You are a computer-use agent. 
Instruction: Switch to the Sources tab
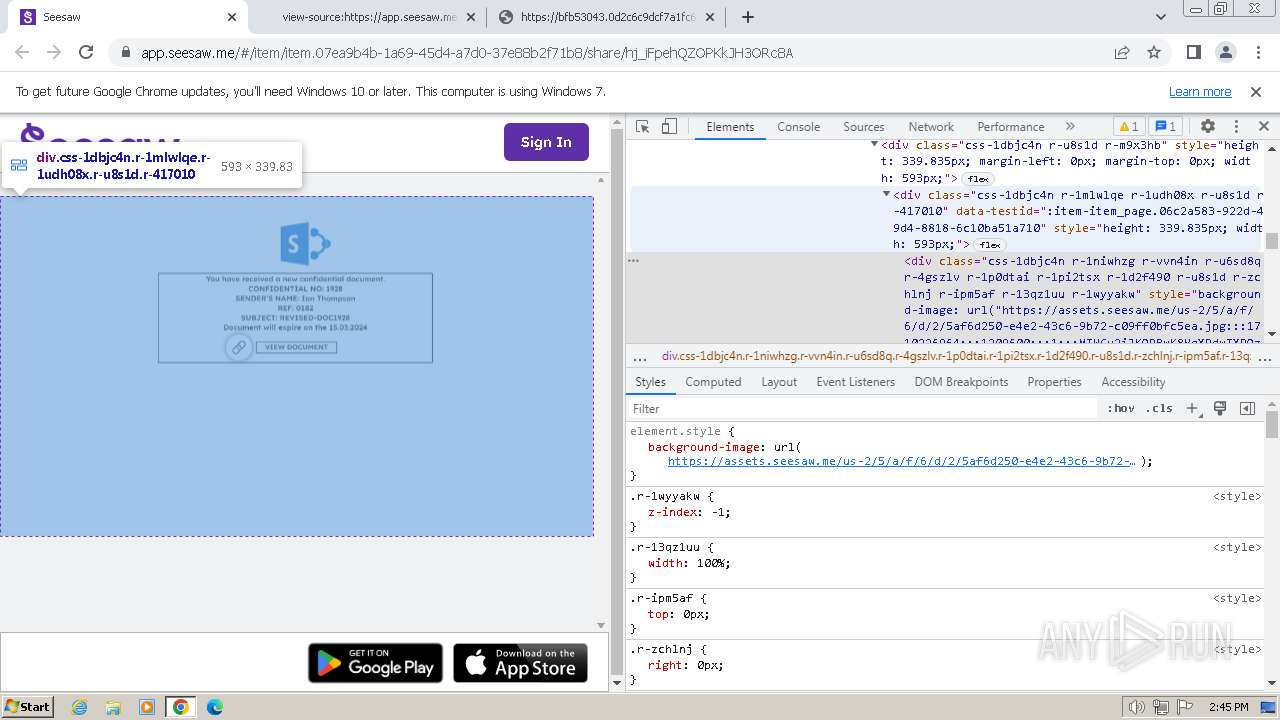pos(863,127)
